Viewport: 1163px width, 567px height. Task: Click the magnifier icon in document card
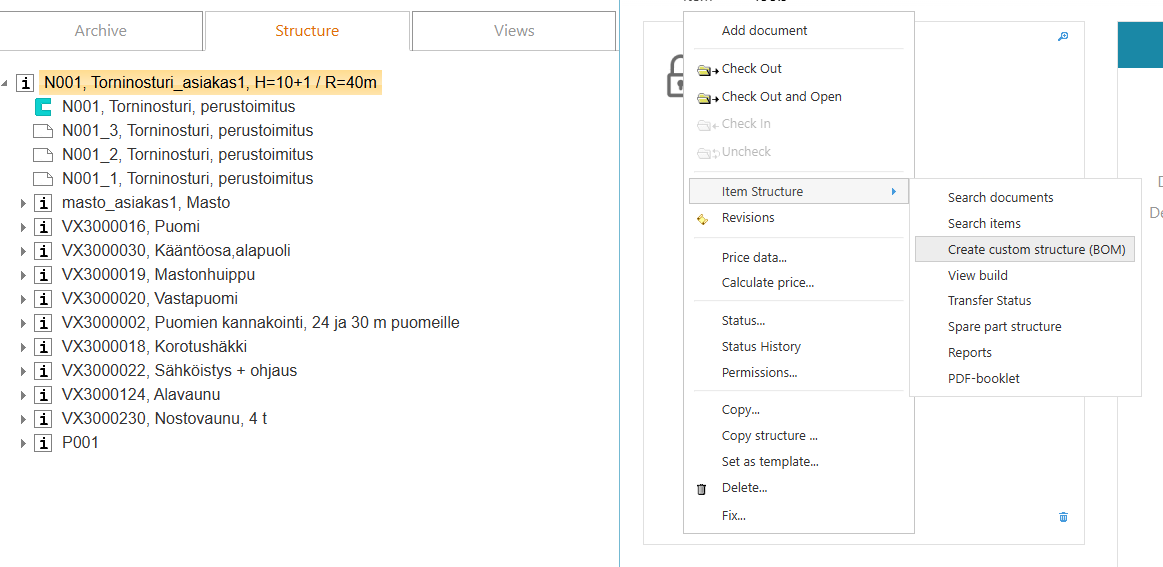(1063, 37)
